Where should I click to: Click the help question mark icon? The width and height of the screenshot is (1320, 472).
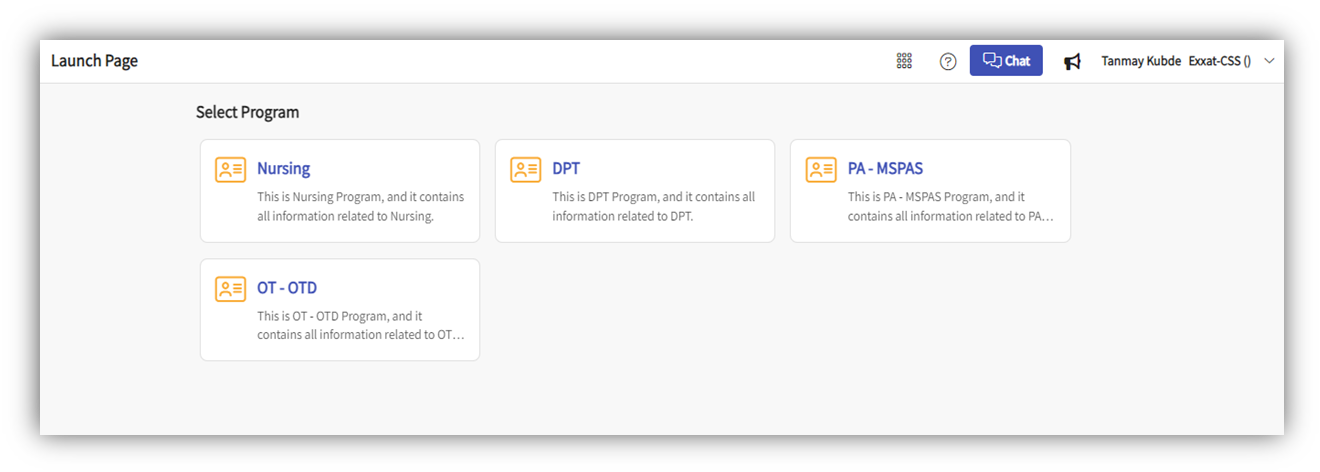(948, 61)
